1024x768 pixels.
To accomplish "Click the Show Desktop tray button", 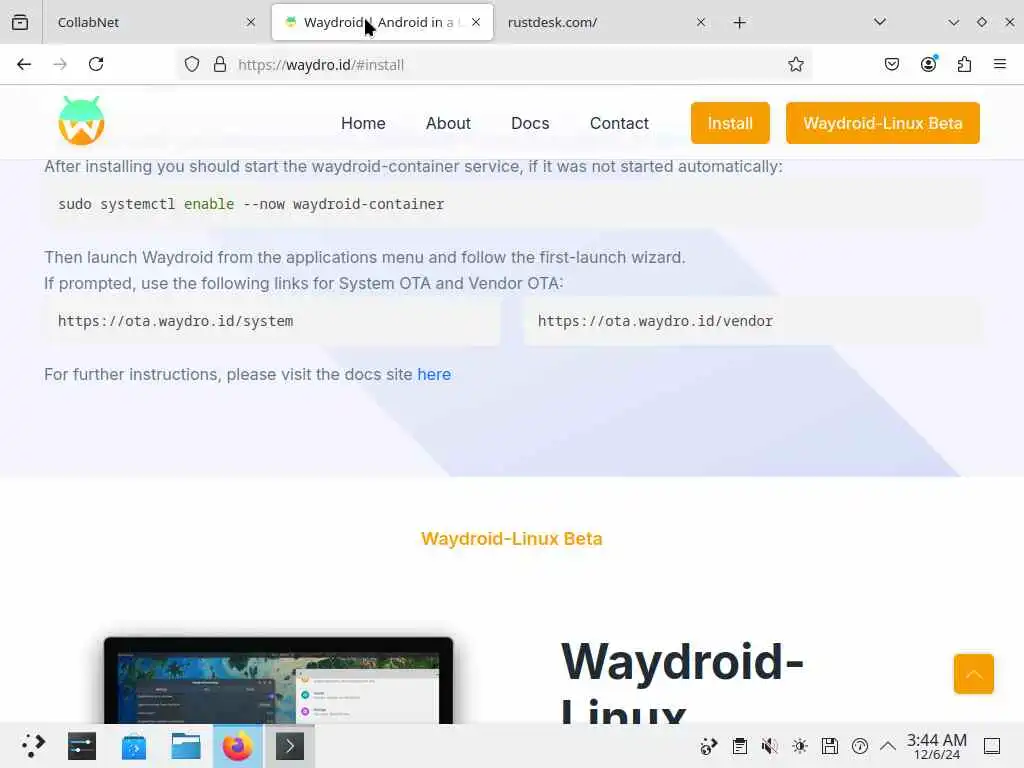I will 992,746.
